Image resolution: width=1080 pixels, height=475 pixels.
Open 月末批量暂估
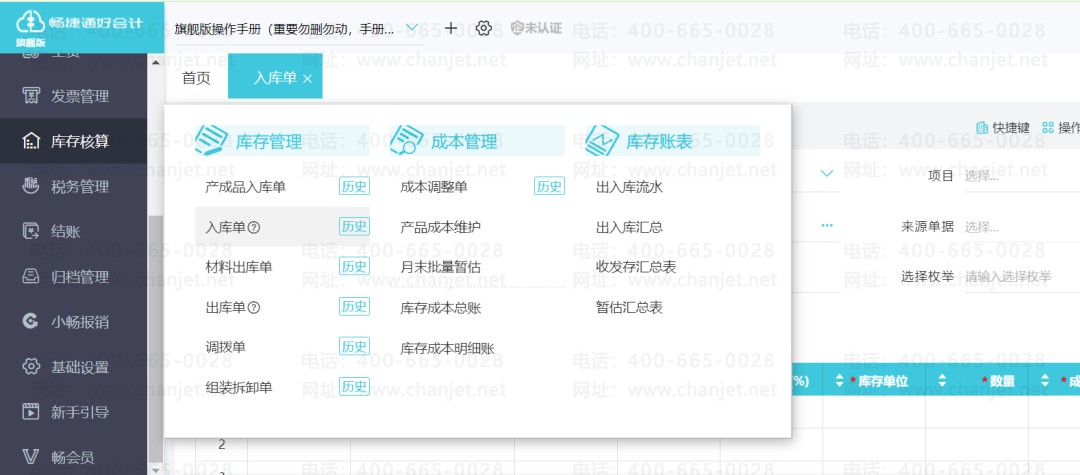pyautogui.click(x=440, y=267)
